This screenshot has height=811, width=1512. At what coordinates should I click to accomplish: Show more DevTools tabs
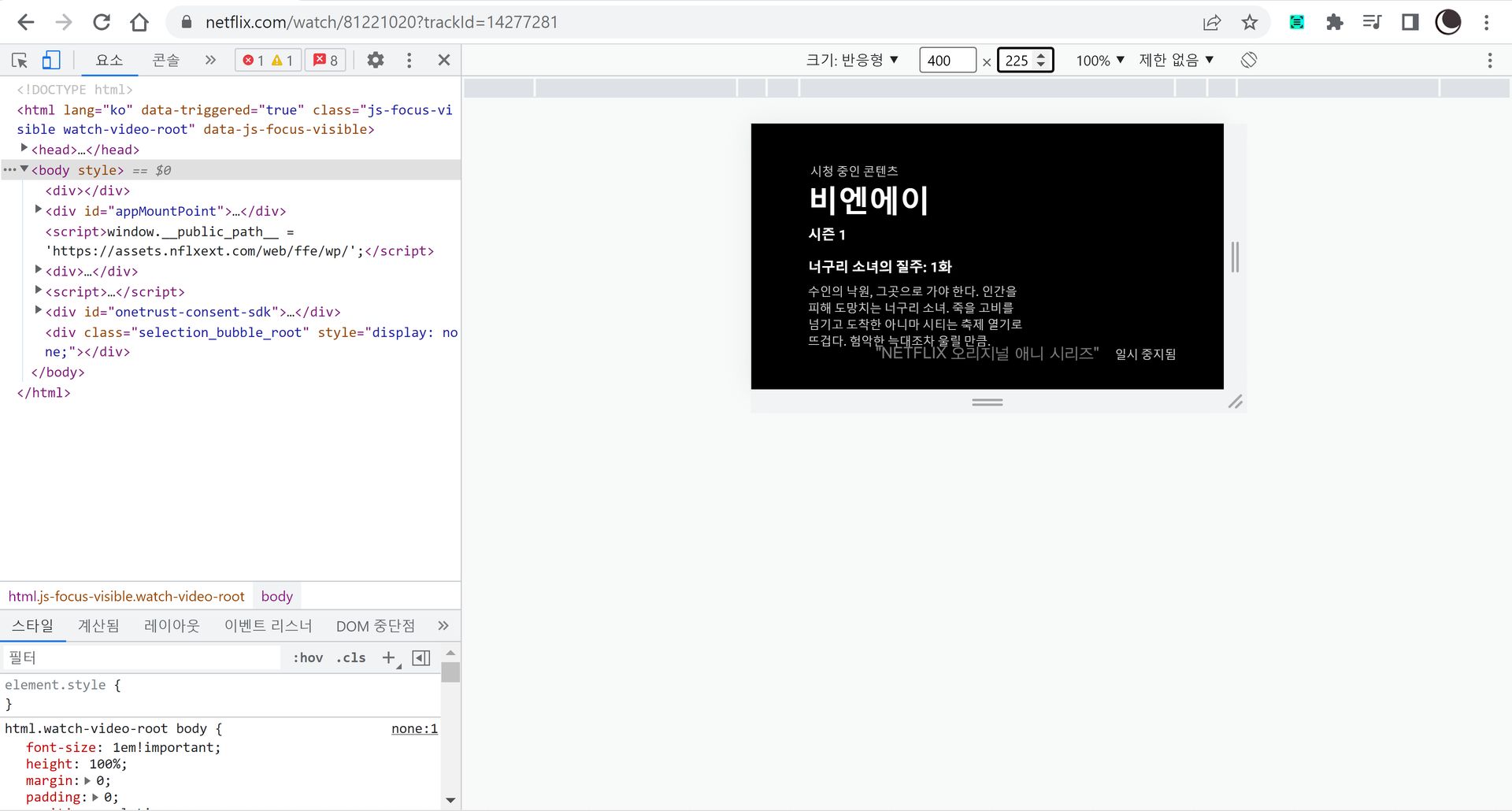coord(210,60)
